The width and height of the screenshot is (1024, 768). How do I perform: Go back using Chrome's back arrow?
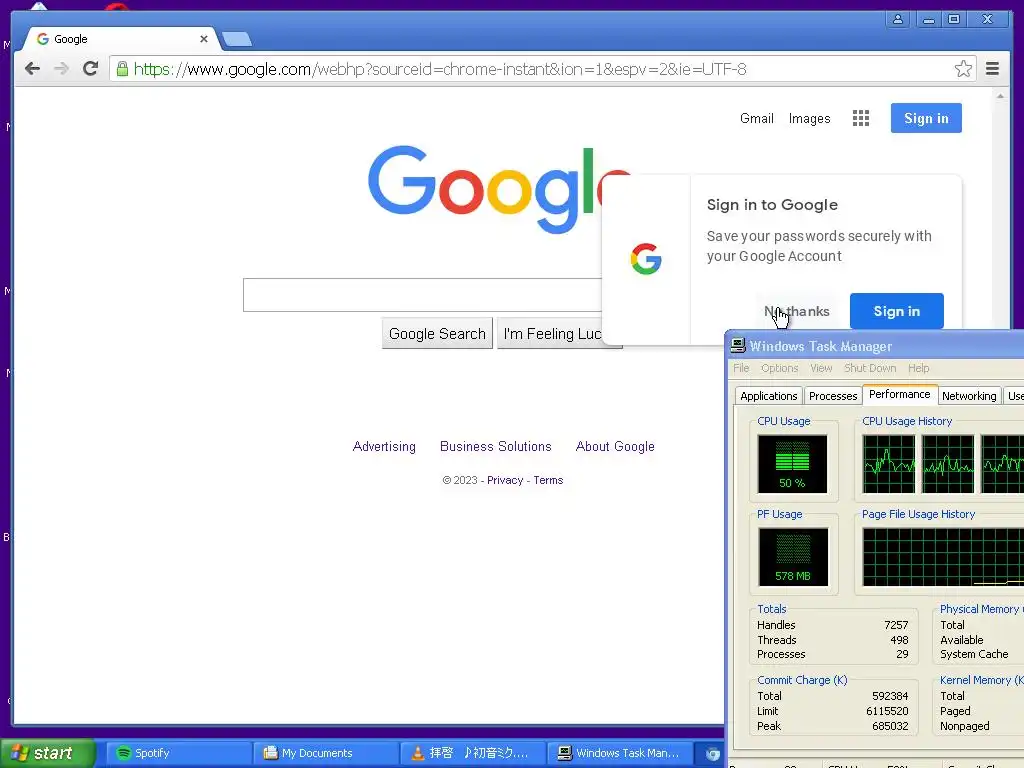pyautogui.click(x=32, y=69)
